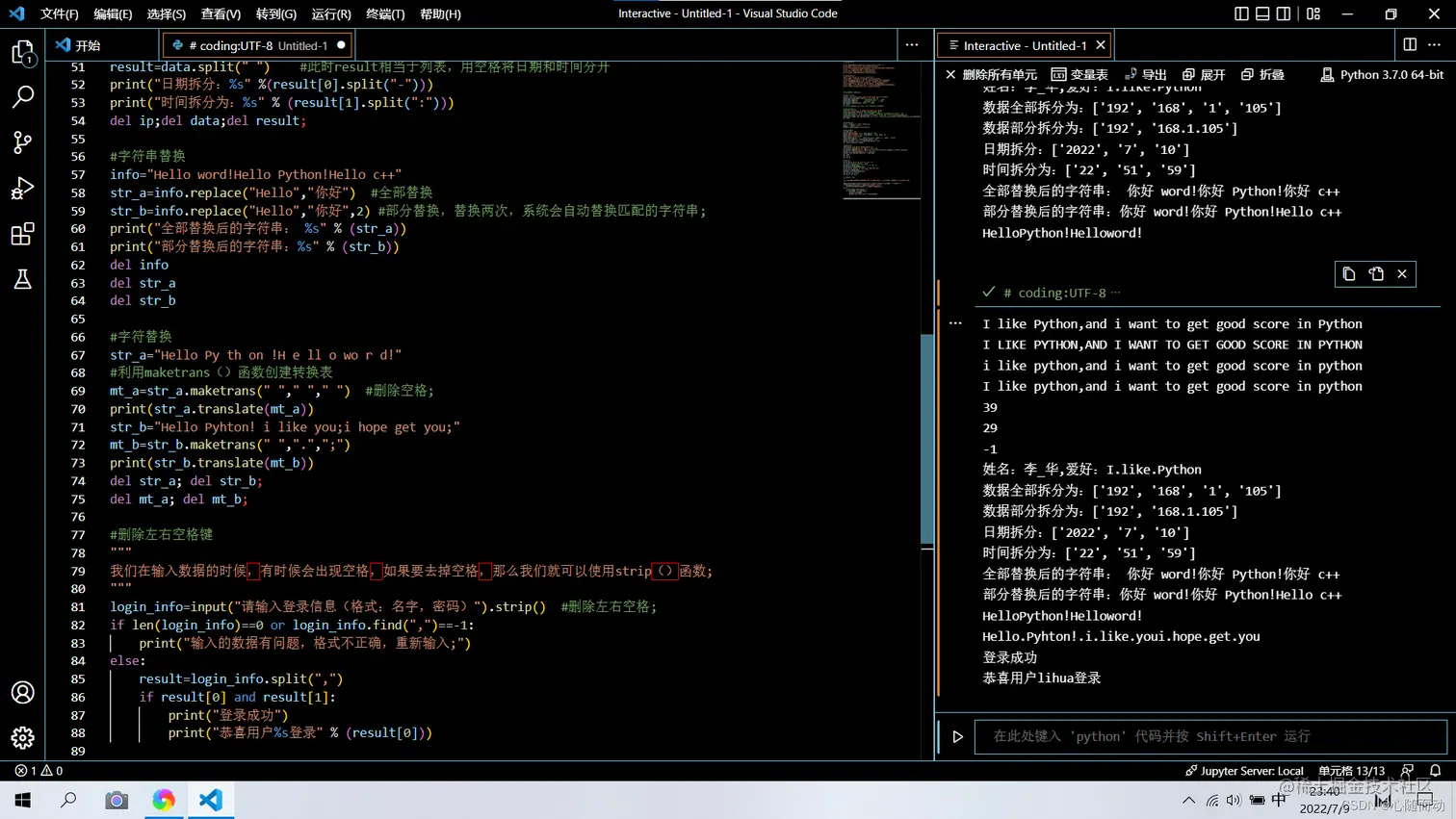
Task: Open the 查看(V) menu
Action: coord(221,13)
